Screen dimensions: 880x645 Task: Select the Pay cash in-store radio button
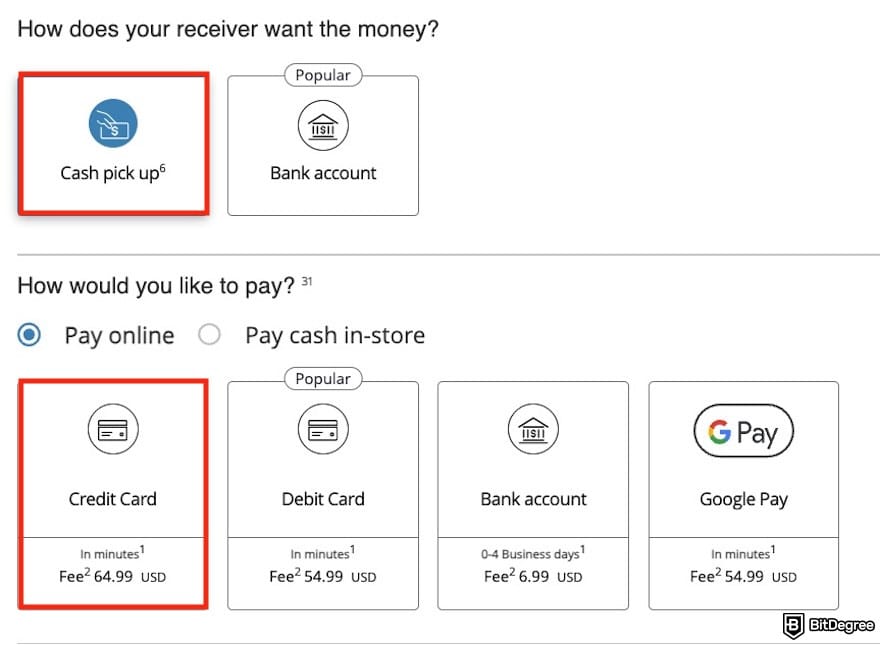click(x=209, y=336)
